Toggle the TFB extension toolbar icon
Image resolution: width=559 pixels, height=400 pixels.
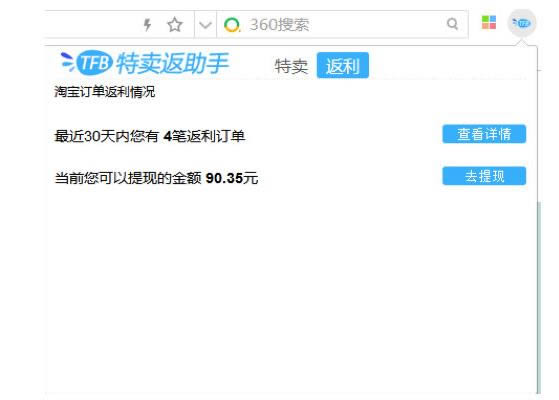click(x=522, y=23)
